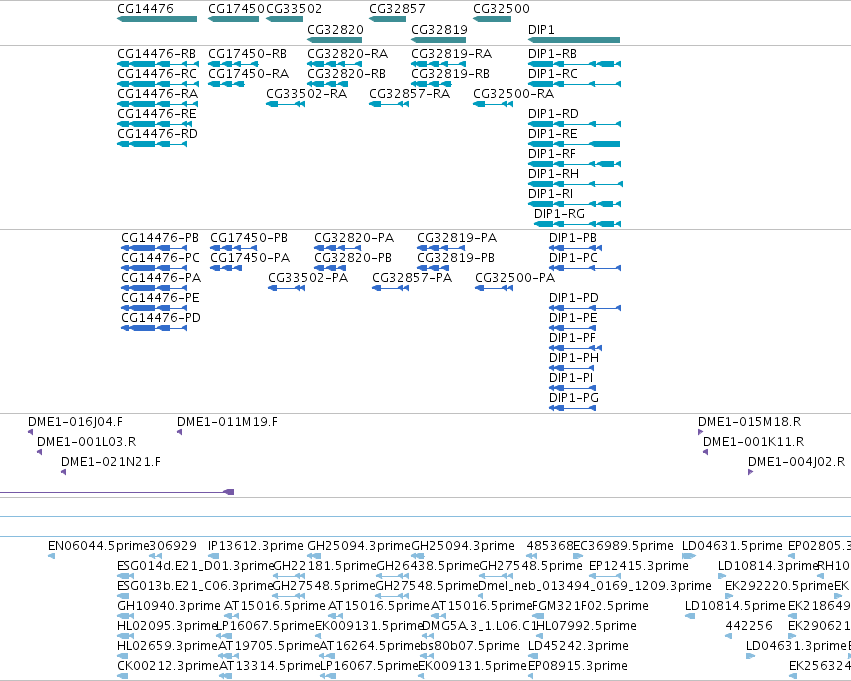Click EST EP12415.3prime label

[x=639, y=566]
